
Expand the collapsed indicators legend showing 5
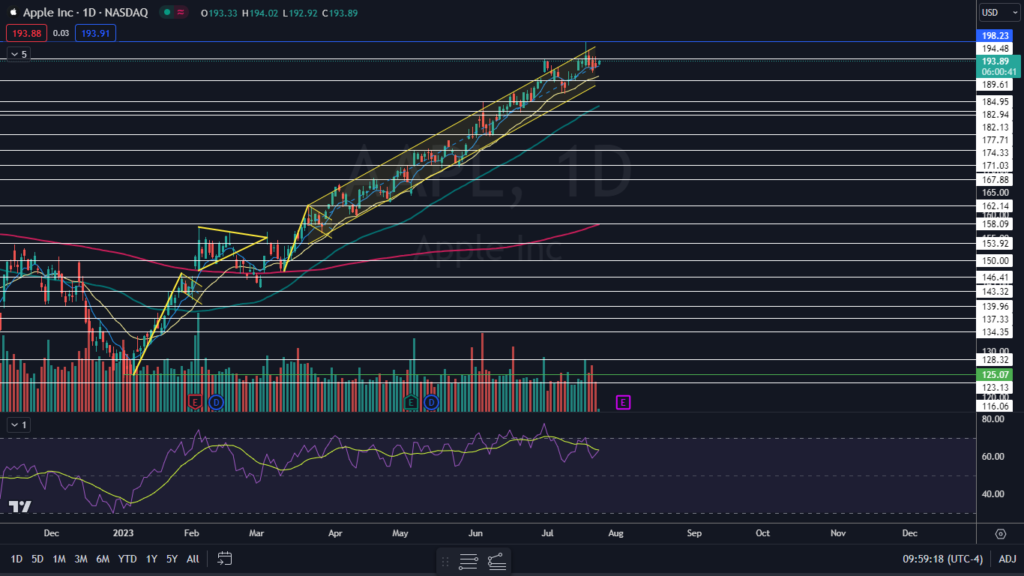tap(18, 54)
